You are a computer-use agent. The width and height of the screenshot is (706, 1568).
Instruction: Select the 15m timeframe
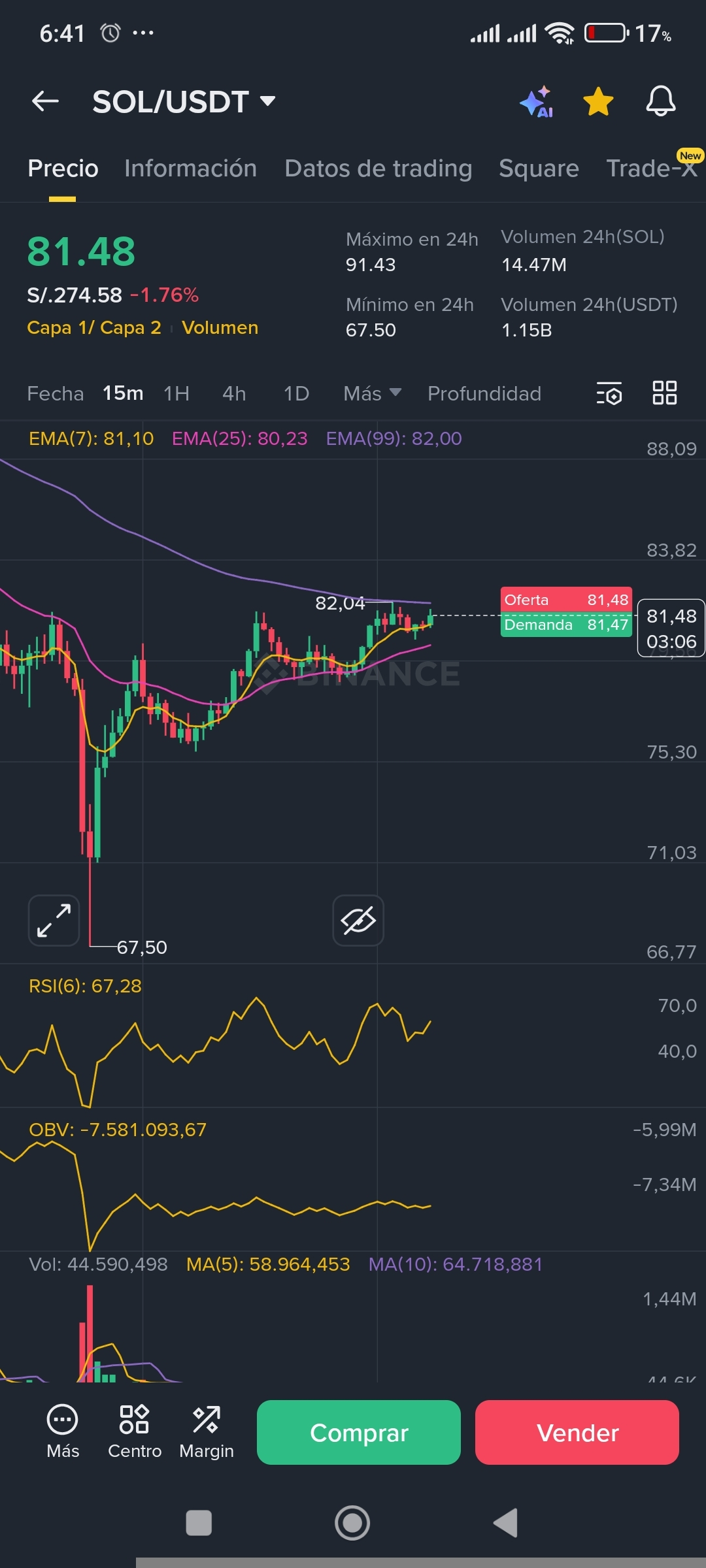(x=123, y=393)
